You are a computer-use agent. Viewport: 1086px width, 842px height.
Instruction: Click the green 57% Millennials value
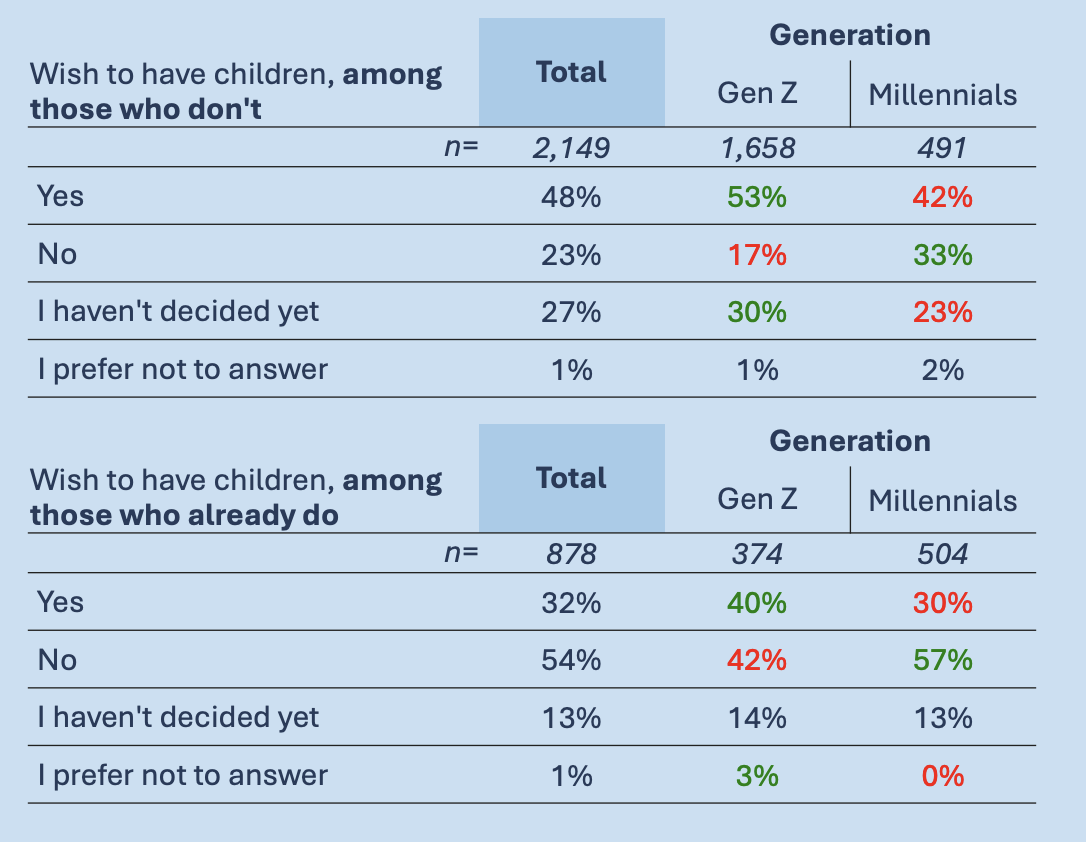point(943,660)
